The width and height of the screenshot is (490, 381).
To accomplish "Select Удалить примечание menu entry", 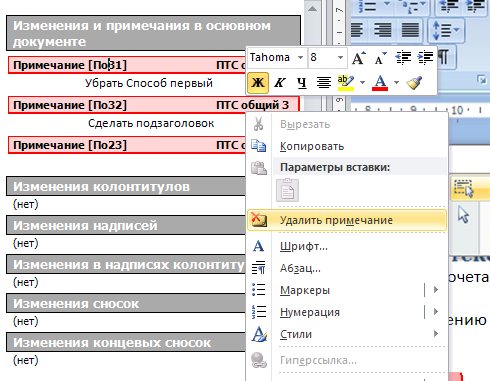I will 347,220.
